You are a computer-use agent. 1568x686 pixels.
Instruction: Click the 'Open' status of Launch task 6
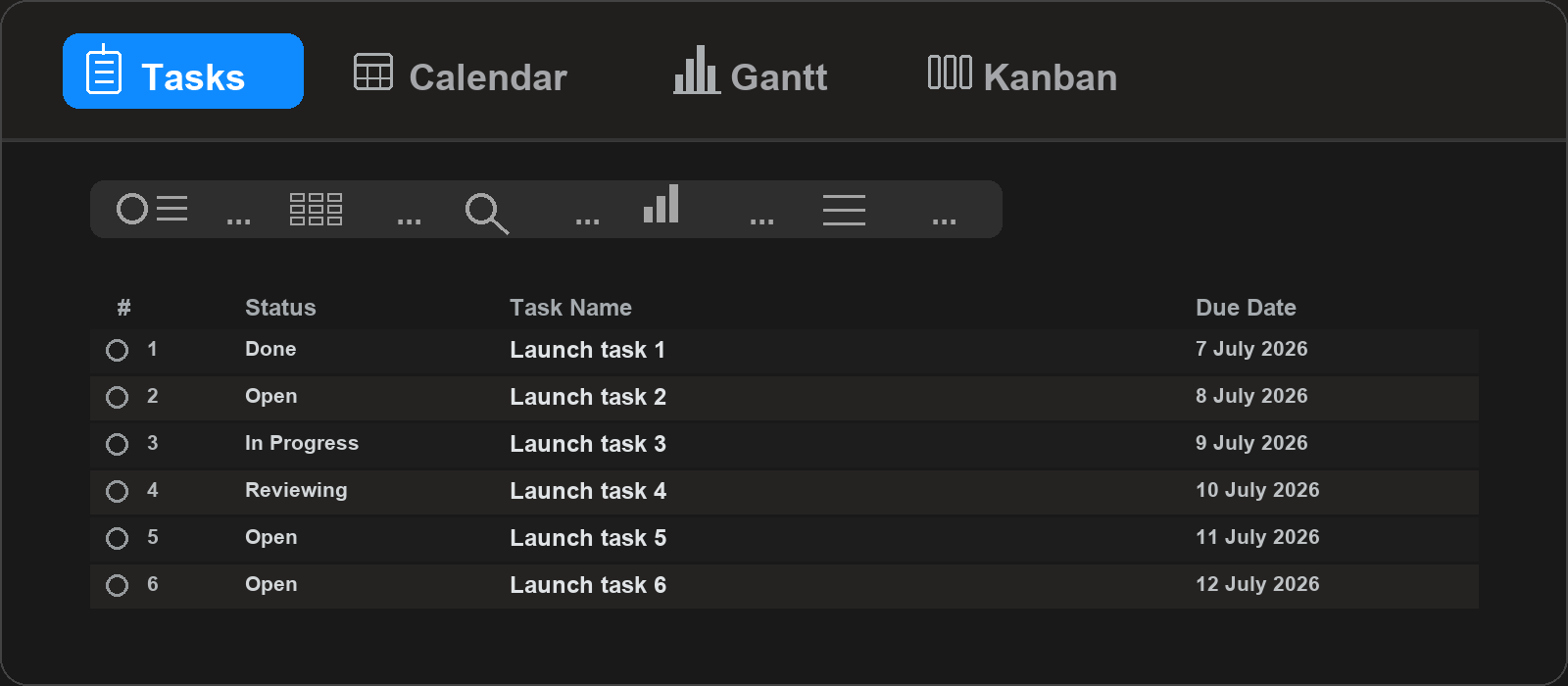tap(270, 585)
